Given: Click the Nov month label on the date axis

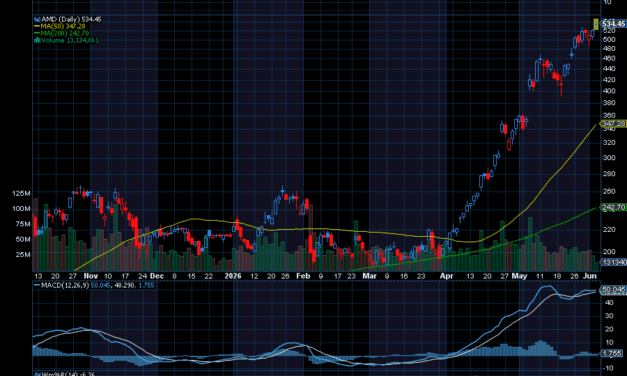Looking at the screenshot, I should click(x=91, y=276).
